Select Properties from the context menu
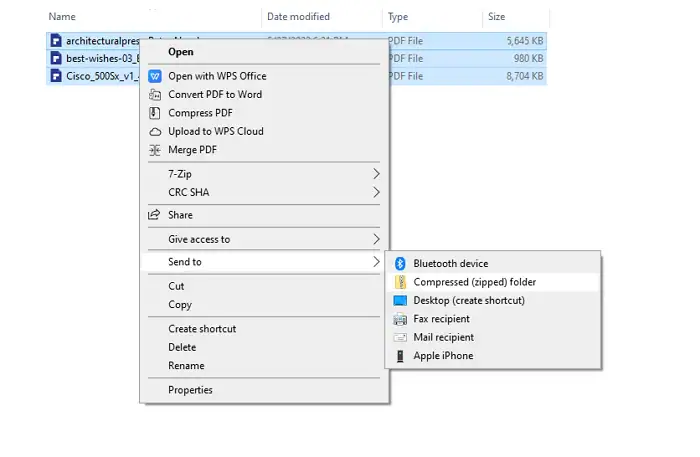 click(190, 390)
